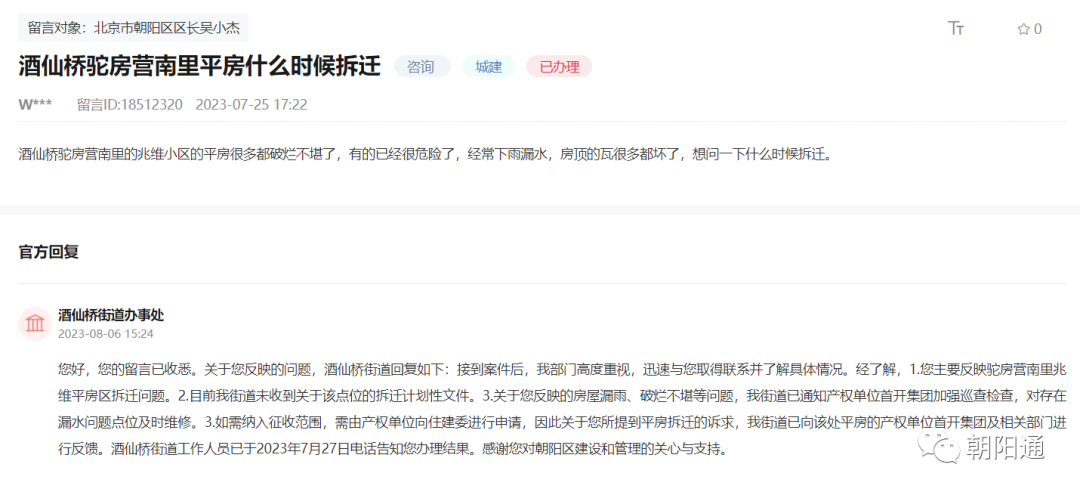Viewport: 1080px width, 495px height.
Task: Click the post timestamp 2023-07-25 17:22
Action: tap(251, 104)
